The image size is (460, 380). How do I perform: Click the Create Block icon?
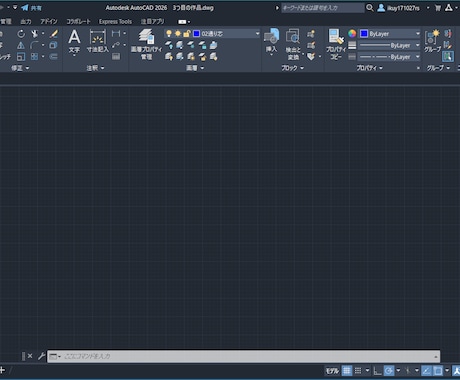[311, 34]
